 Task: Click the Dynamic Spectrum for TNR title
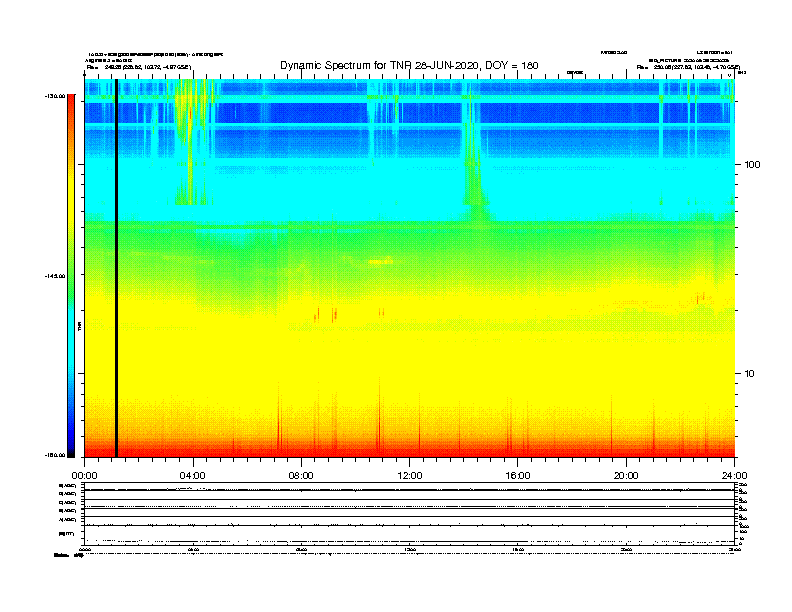pyautogui.click(x=409, y=65)
